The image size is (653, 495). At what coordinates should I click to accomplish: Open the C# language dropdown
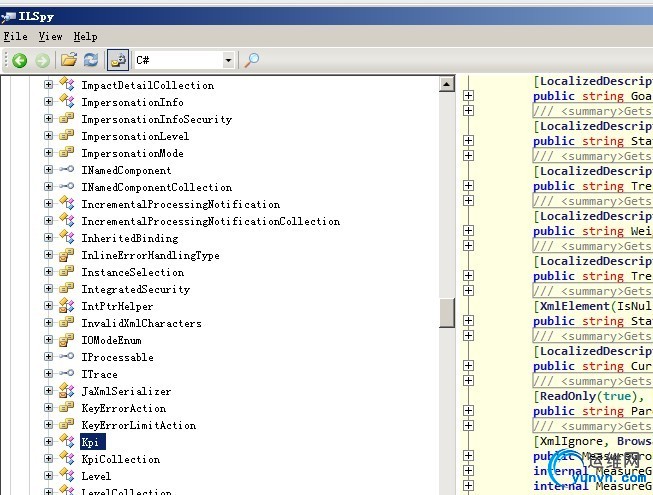[228, 60]
